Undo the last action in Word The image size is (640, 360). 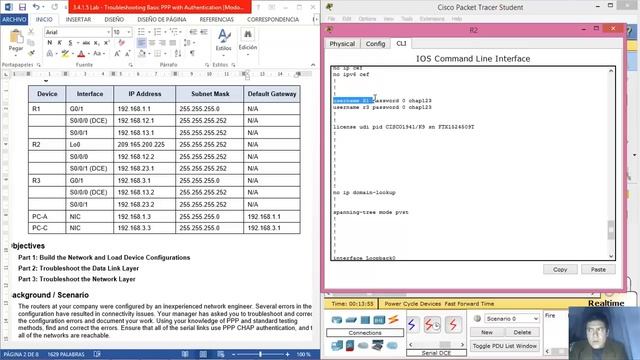(36, 7)
